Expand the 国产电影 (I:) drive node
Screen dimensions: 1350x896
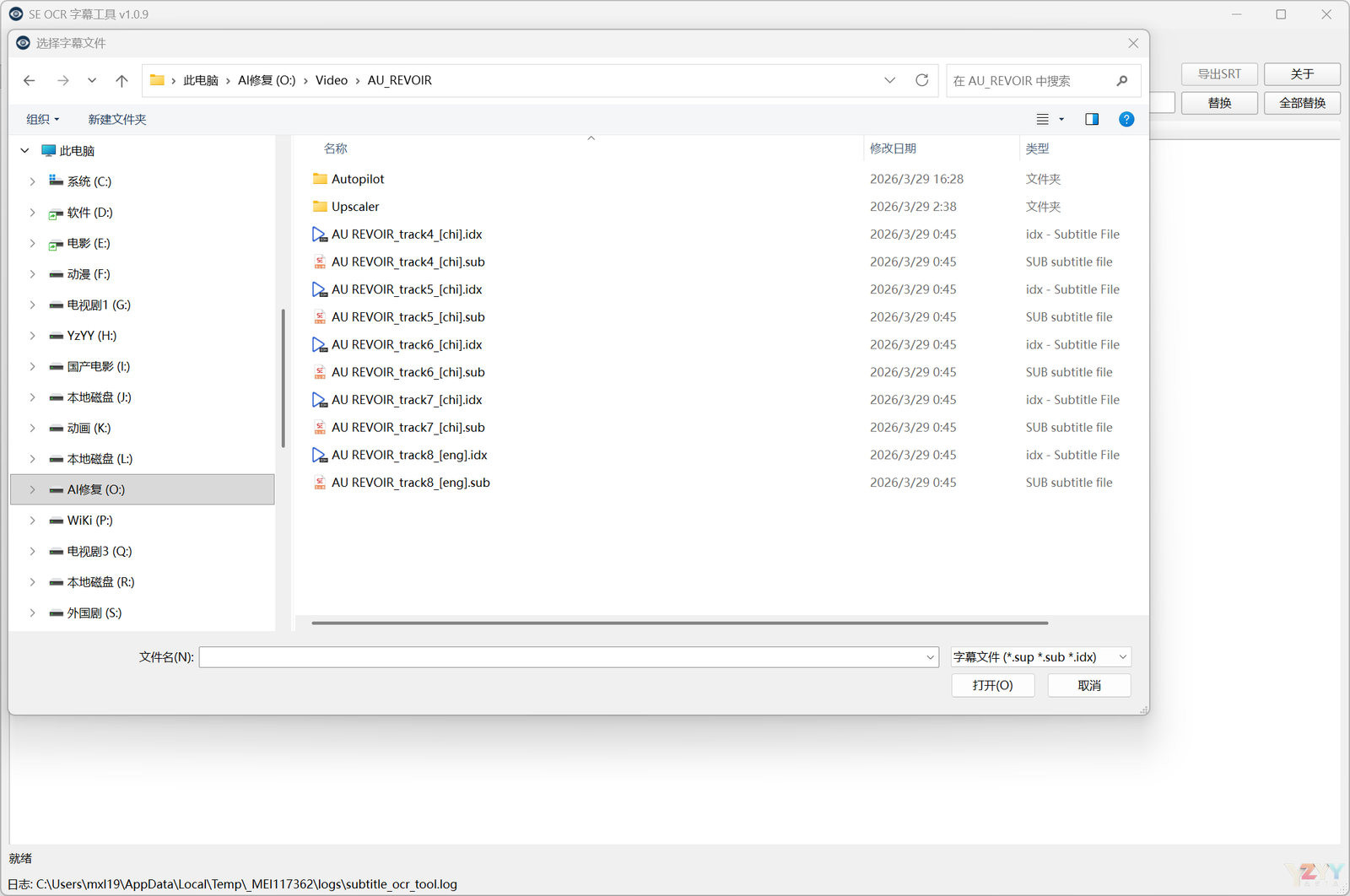tap(32, 366)
